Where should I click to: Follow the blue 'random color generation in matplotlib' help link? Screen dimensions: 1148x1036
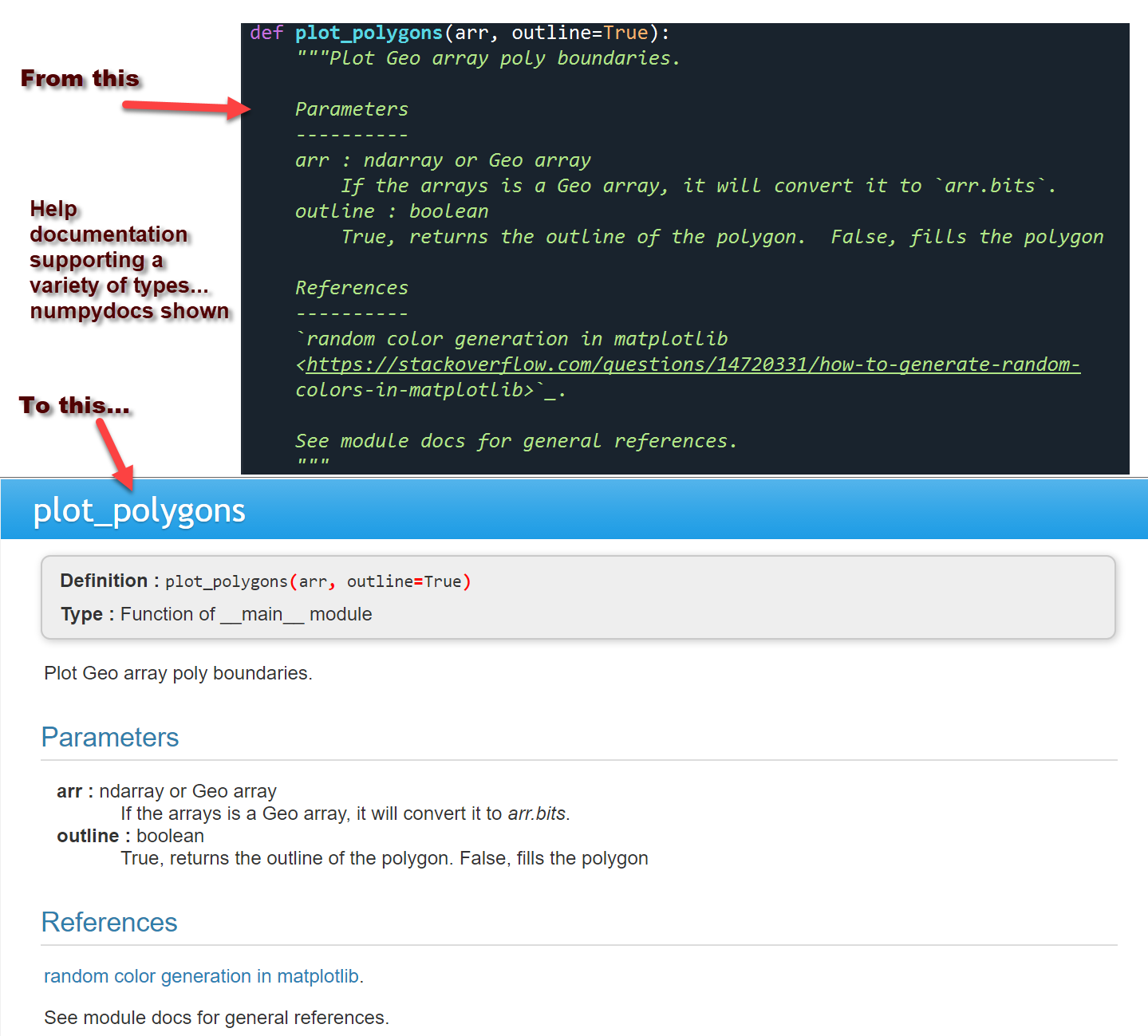coord(201,976)
